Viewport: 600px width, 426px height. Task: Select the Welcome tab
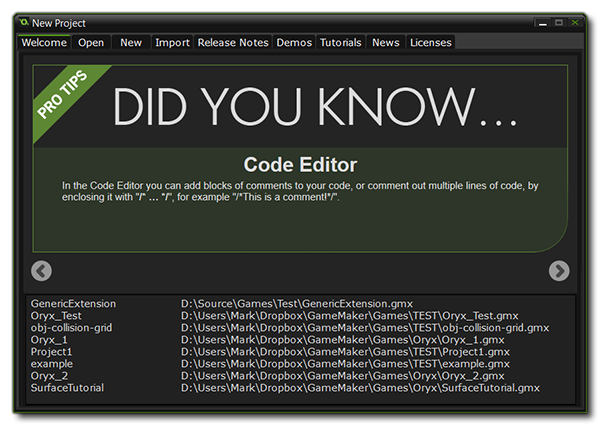(44, 42)
